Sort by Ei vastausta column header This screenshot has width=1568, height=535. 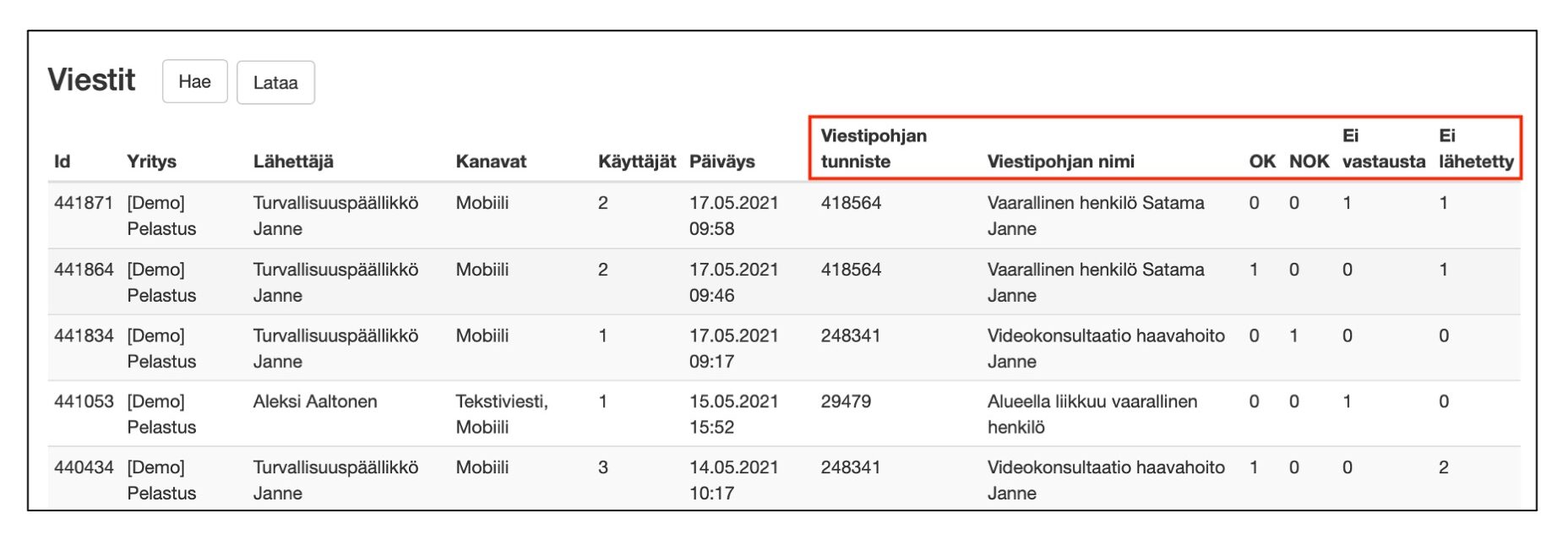pos(1383,149)
